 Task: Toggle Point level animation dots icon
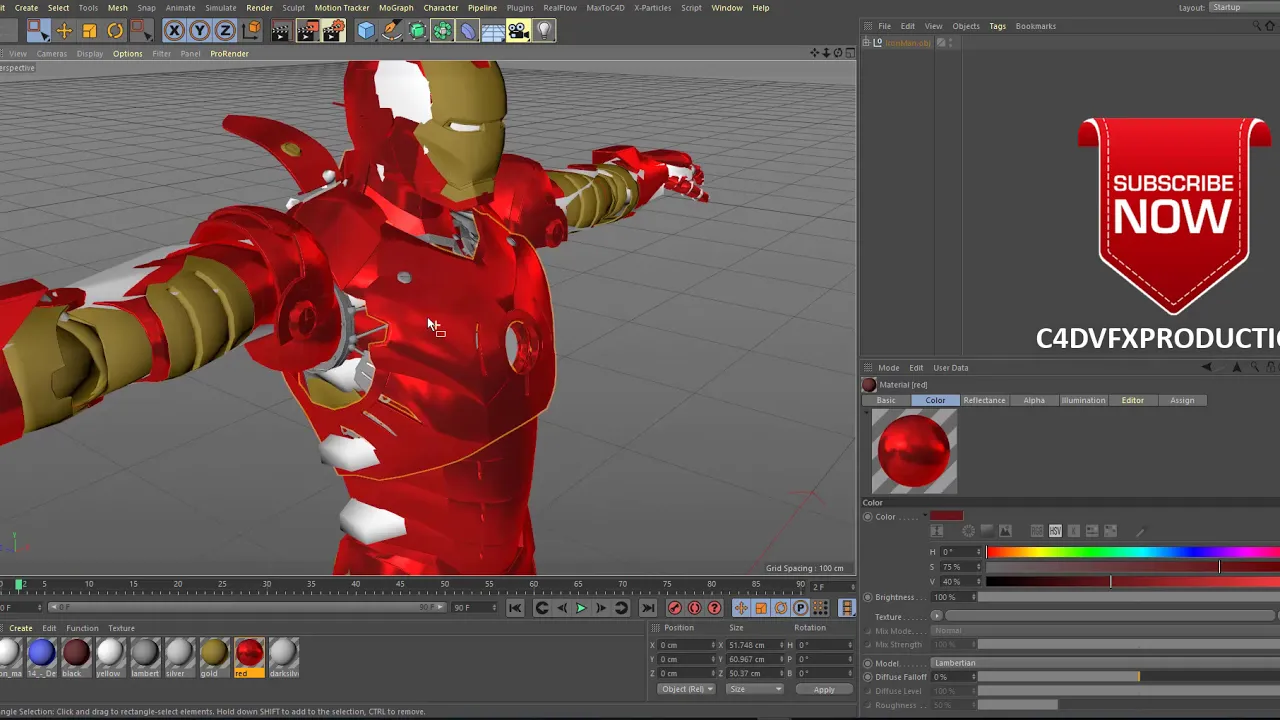click(820, 608)
